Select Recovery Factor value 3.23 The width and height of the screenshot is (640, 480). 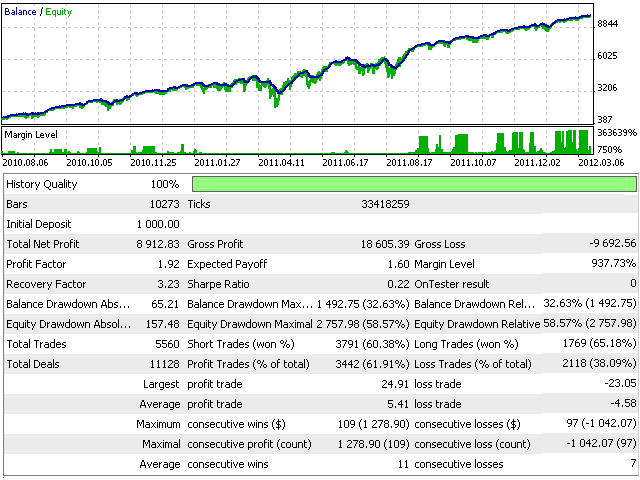tap(169, 284)
